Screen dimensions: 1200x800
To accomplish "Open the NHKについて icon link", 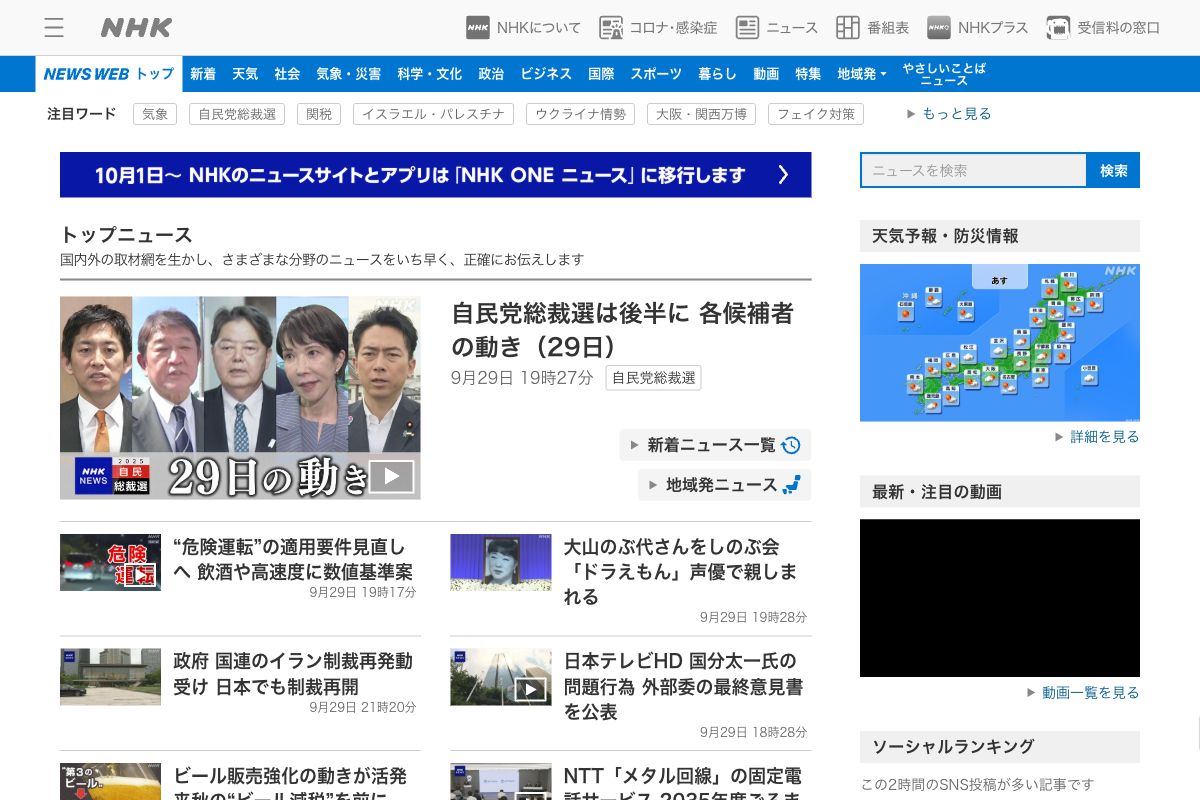I will 478,28.
